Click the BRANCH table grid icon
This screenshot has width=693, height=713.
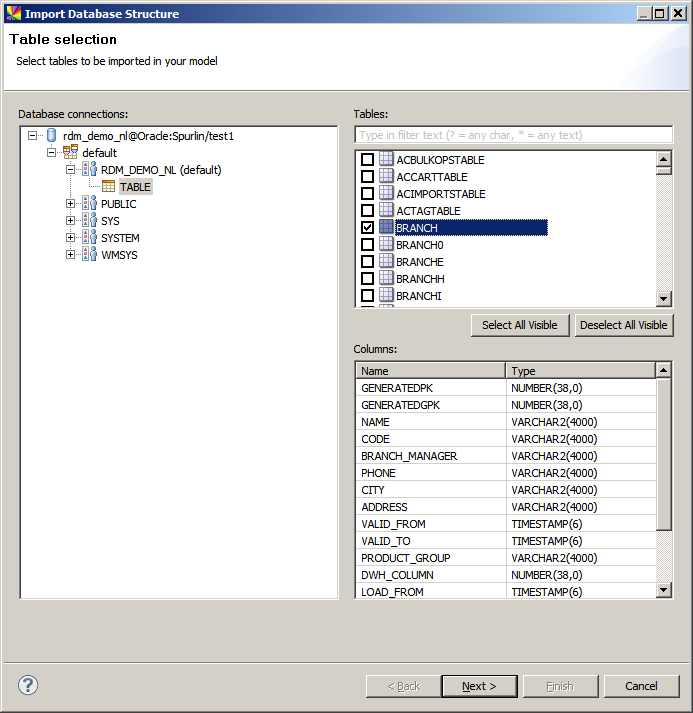coord(386,228)
